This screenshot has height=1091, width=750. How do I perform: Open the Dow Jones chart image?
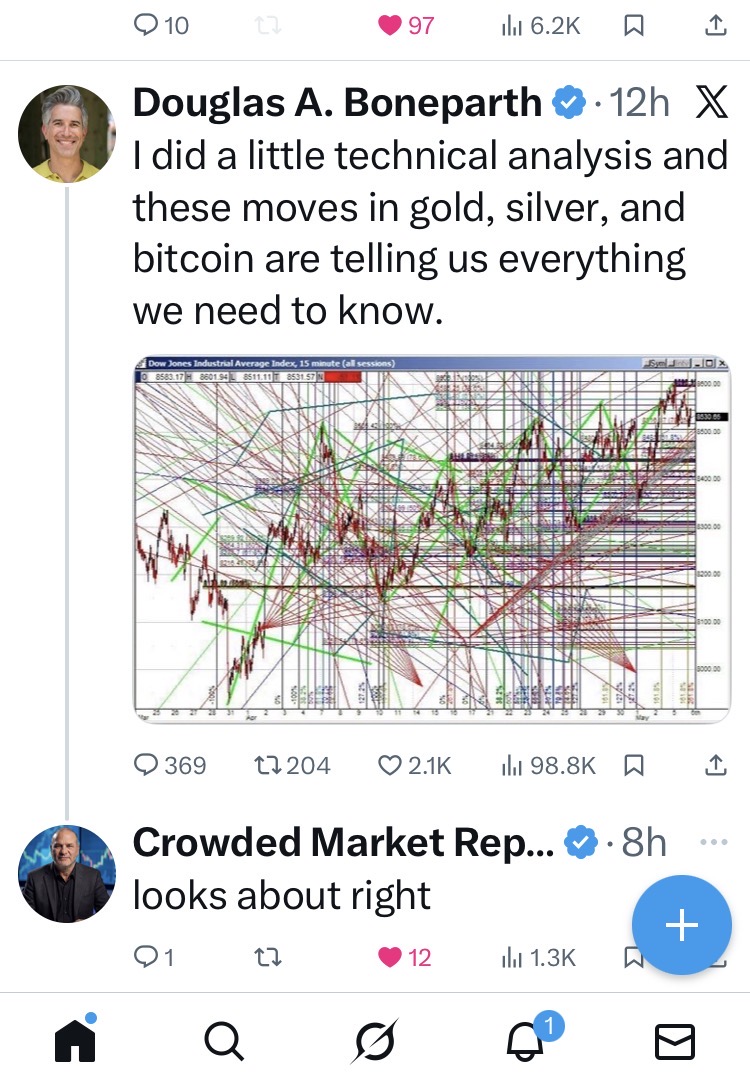coord(431,539)
